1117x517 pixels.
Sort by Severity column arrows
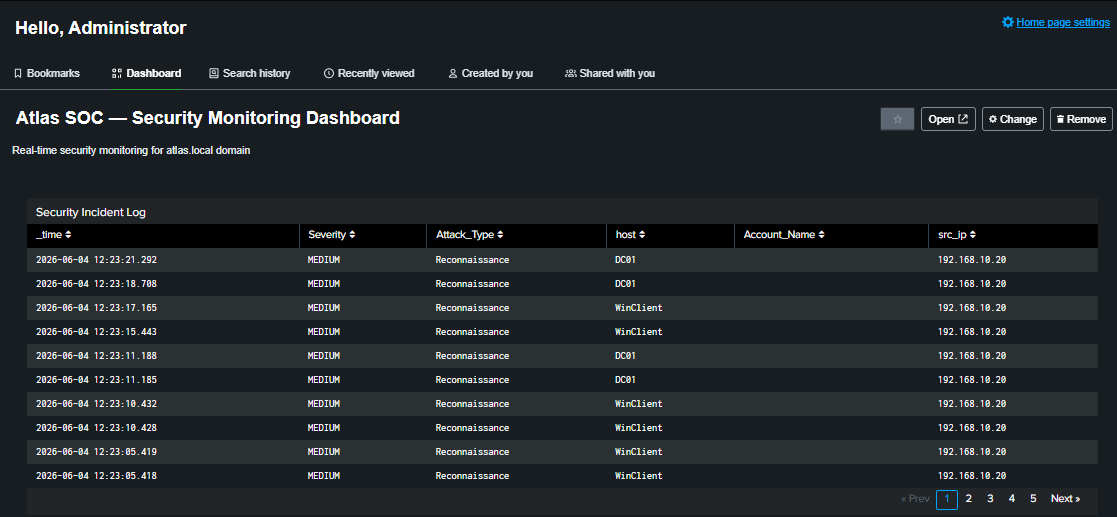tap(352, 234)
